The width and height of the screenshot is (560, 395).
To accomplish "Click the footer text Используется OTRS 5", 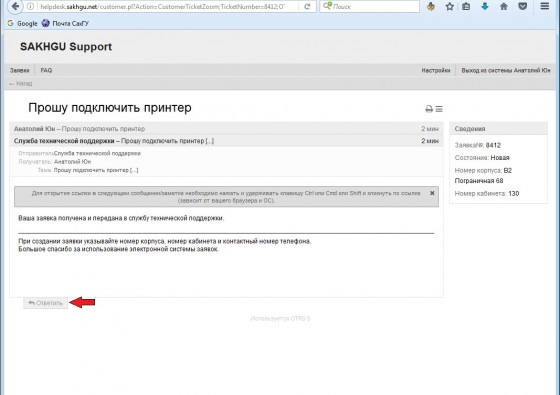I will 280,318.
